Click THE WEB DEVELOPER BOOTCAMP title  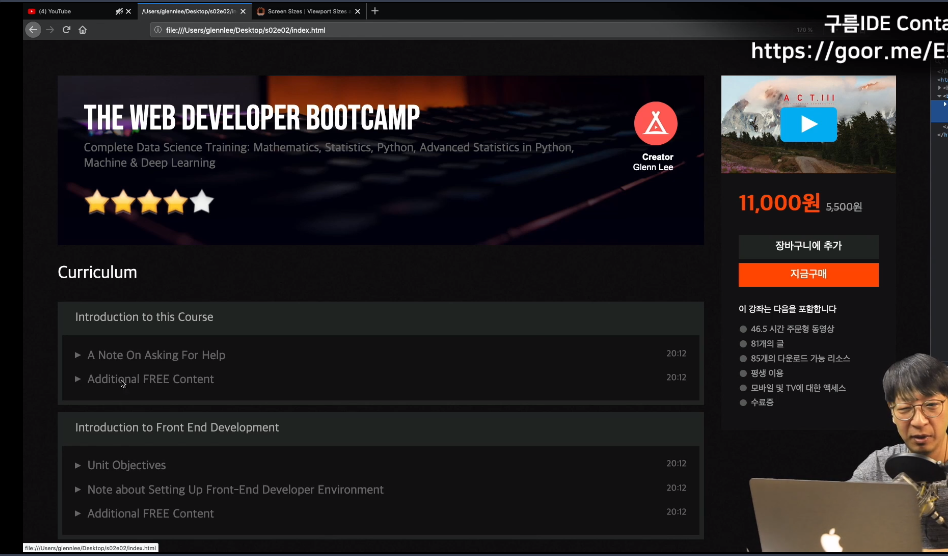(x=252, y=117)
